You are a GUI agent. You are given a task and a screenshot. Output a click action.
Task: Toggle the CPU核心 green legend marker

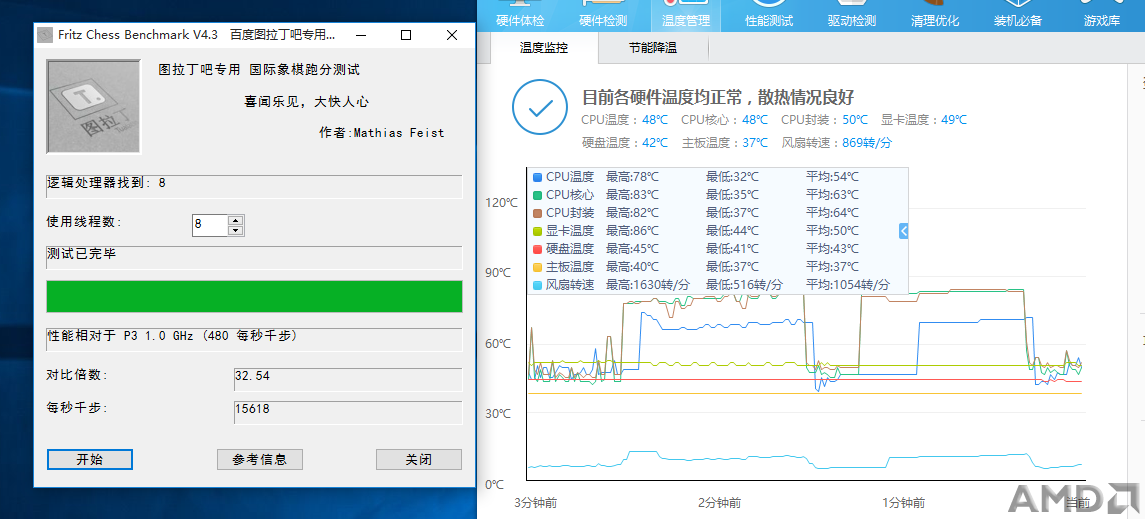coord(538,195)
